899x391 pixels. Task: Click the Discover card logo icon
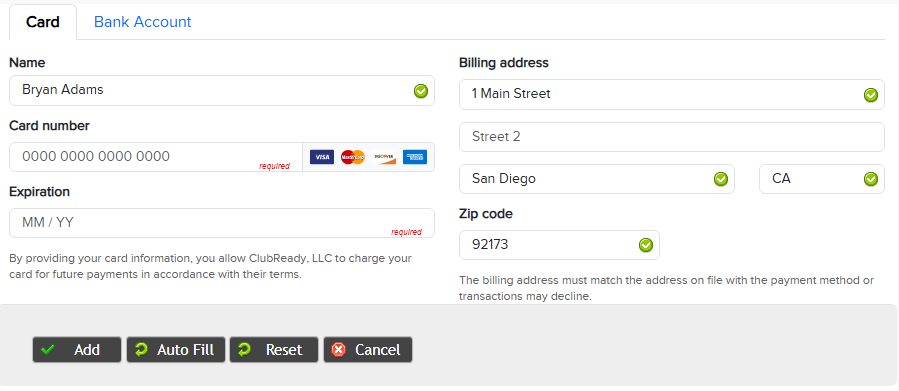pos(384,157)
